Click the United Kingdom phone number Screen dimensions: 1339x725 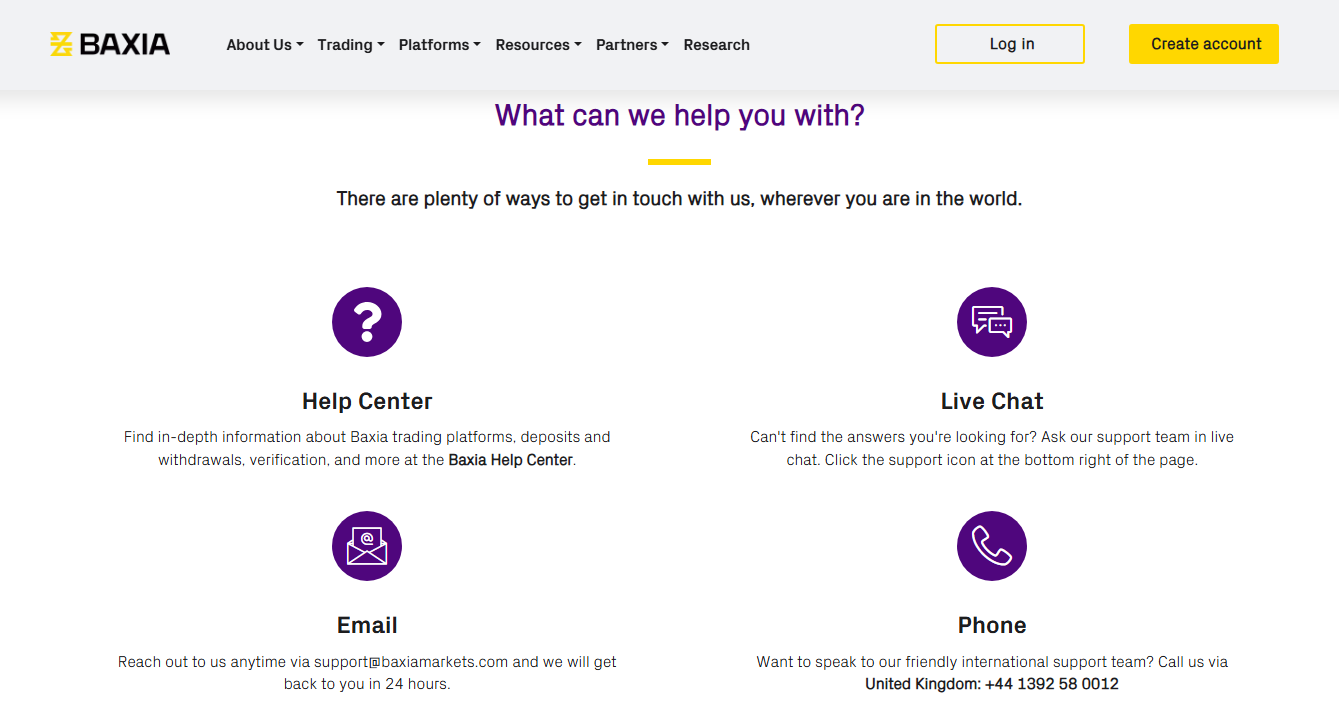click(992, 684)
